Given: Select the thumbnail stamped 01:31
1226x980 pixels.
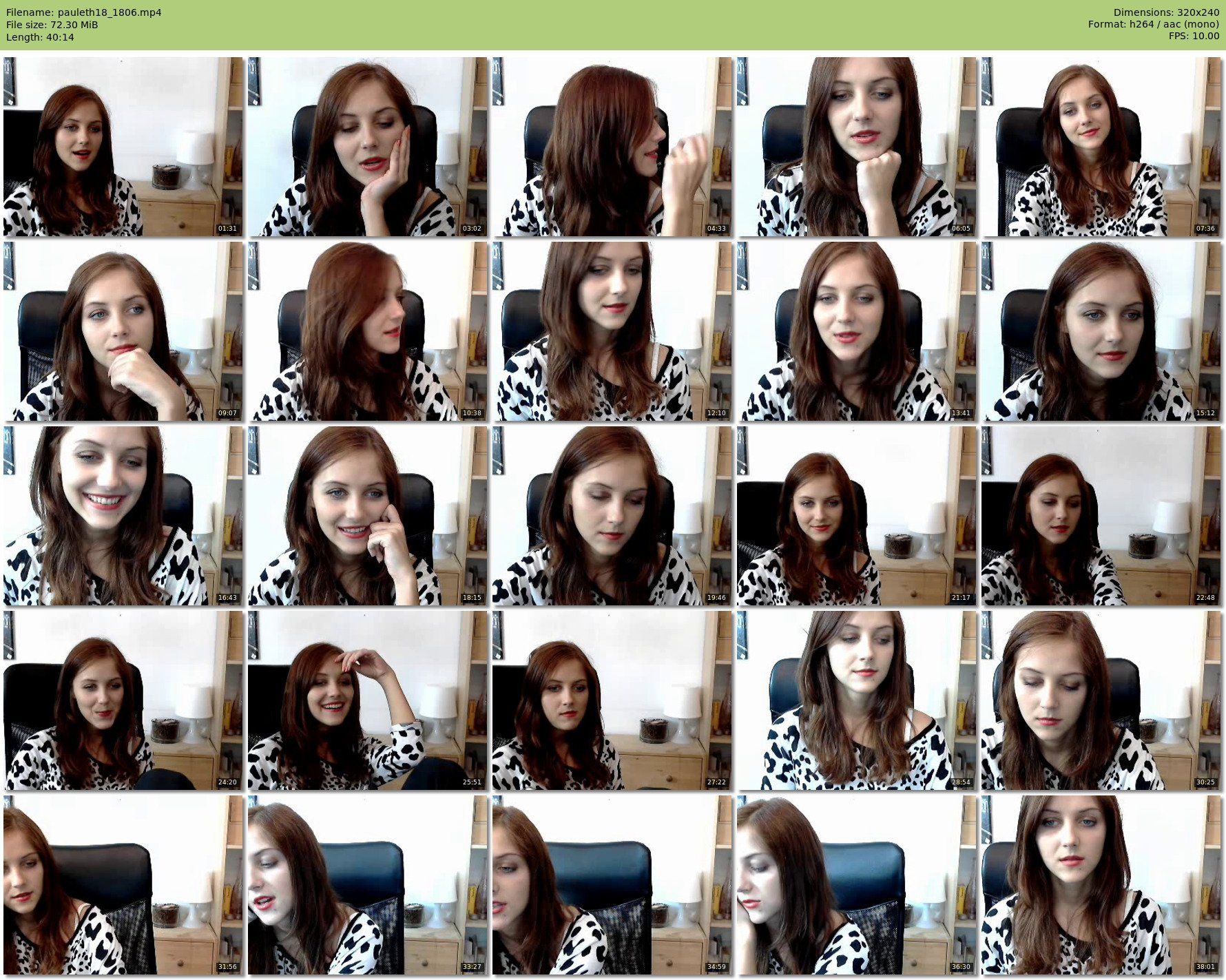Looking at the screenshot, I should [123, 147].
